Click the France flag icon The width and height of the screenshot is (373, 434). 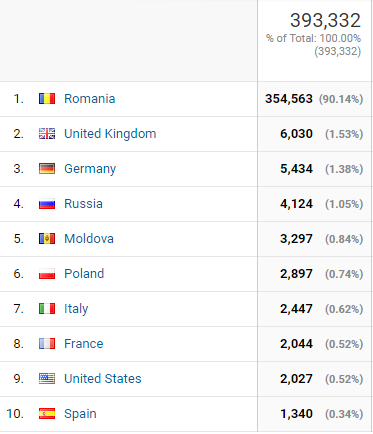coord(47,344)
